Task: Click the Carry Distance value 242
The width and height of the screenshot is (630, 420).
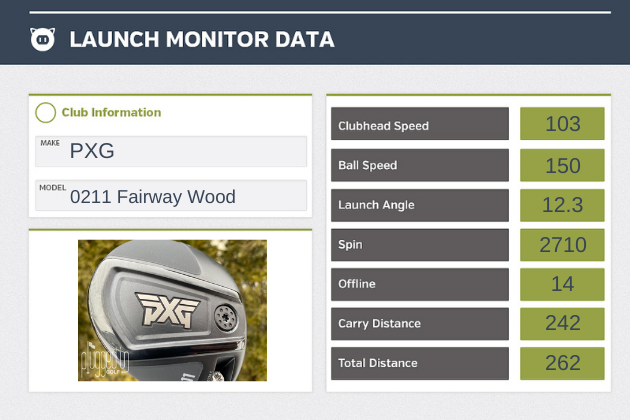Action: coord(562,323)
